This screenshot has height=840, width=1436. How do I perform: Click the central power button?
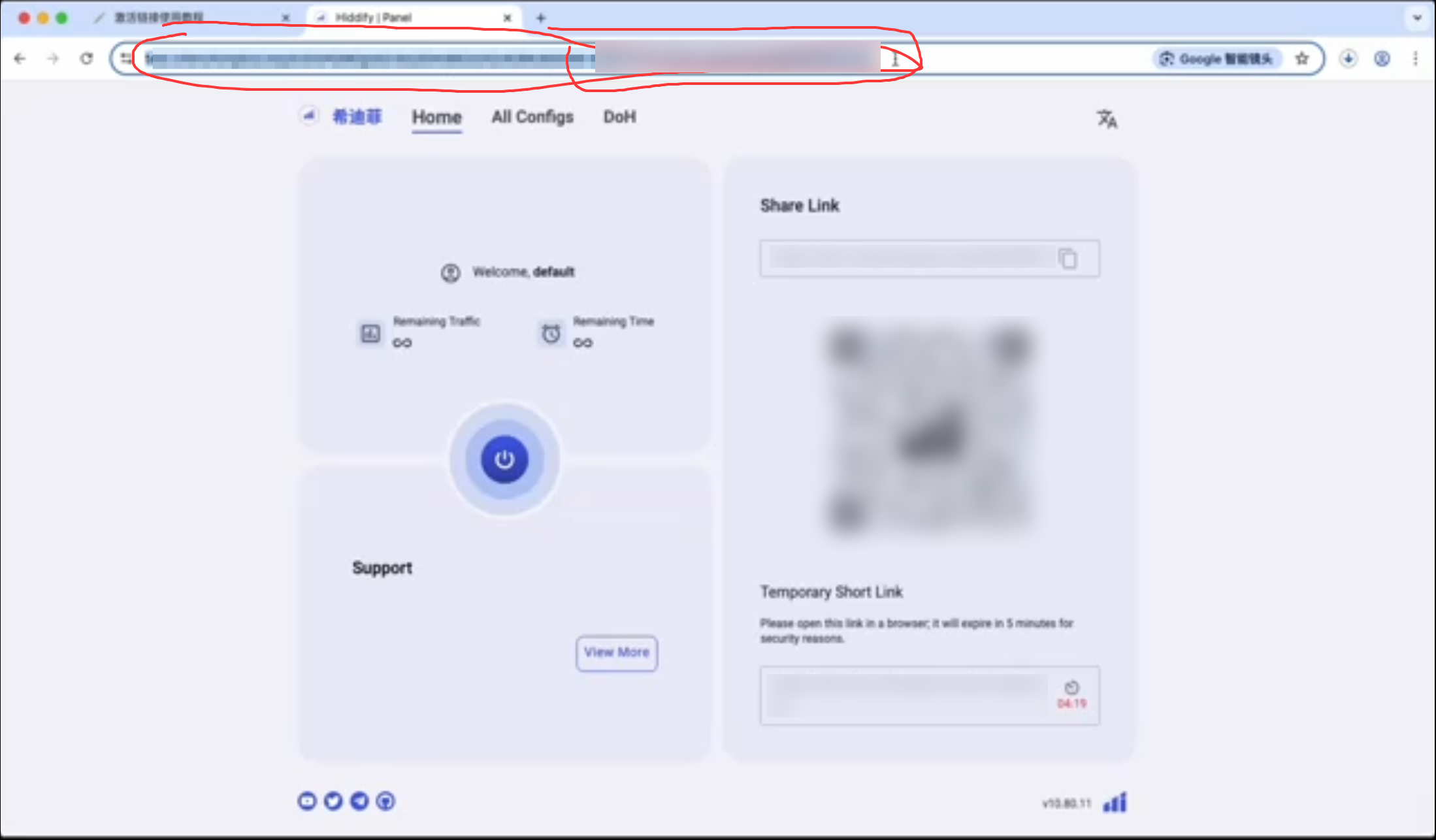[504, 459]
